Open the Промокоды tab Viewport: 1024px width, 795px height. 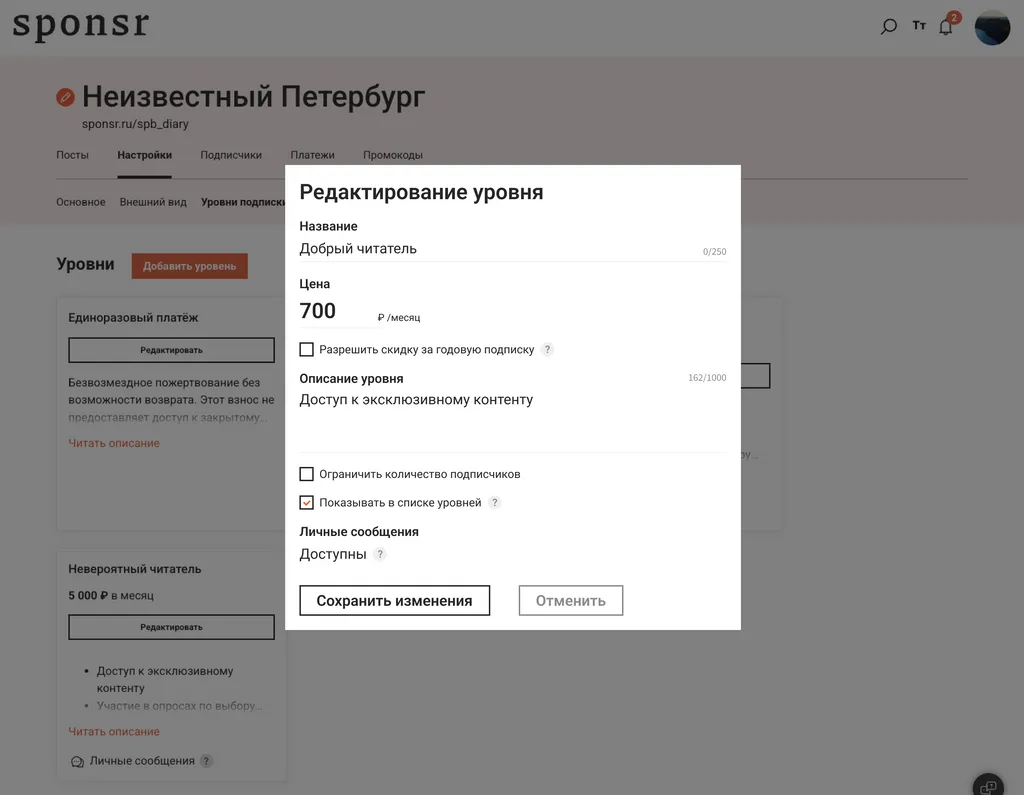click(392, 155)
